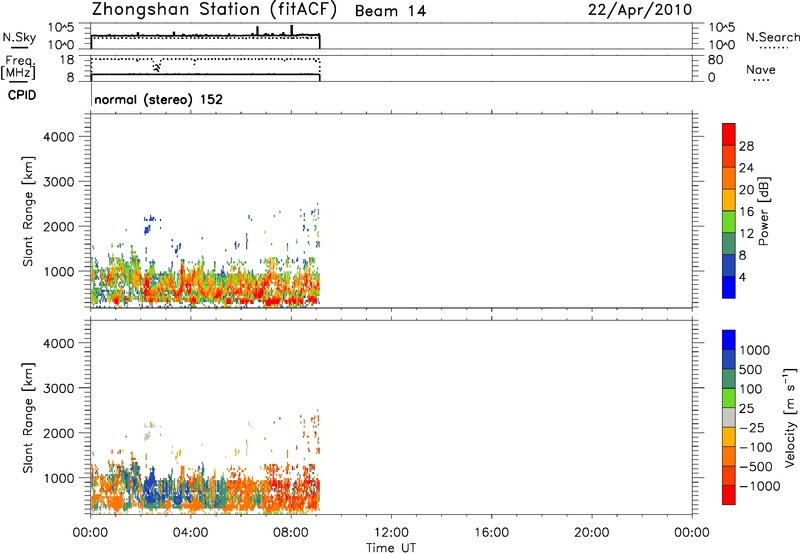Click the '08:00' time axis label
The image size is (800, 554).
pos(291,533)
